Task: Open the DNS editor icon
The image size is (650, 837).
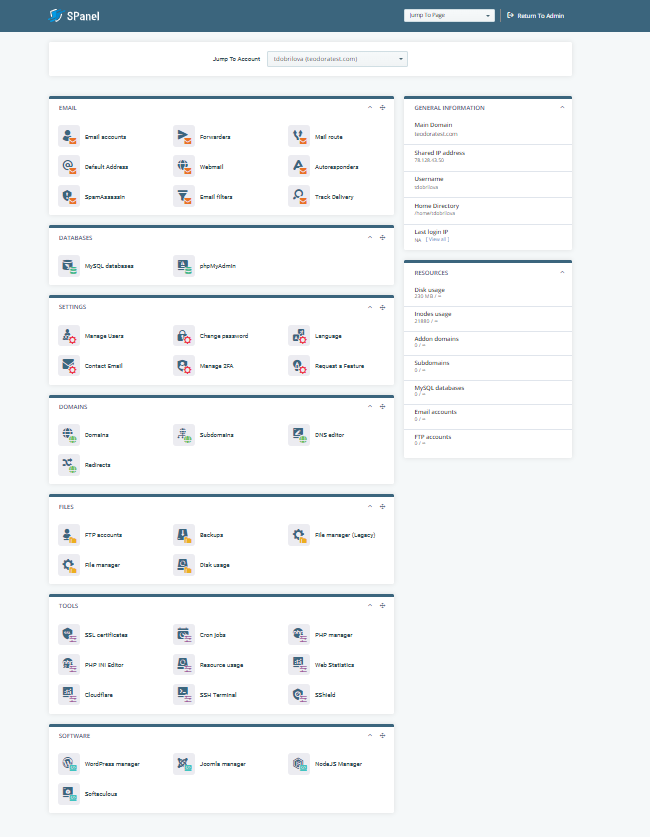Action: pyautogui.click(x=299, y=435)
